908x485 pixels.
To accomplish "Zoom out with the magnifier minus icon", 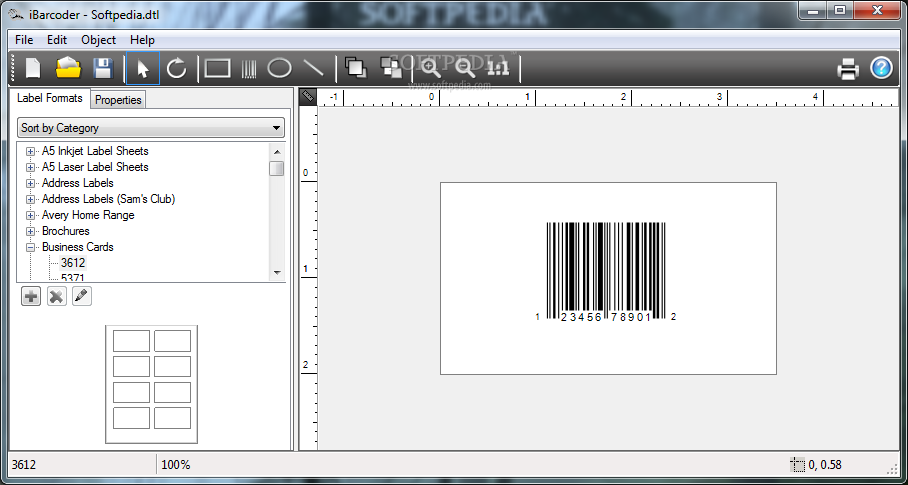I will (465, 68).
